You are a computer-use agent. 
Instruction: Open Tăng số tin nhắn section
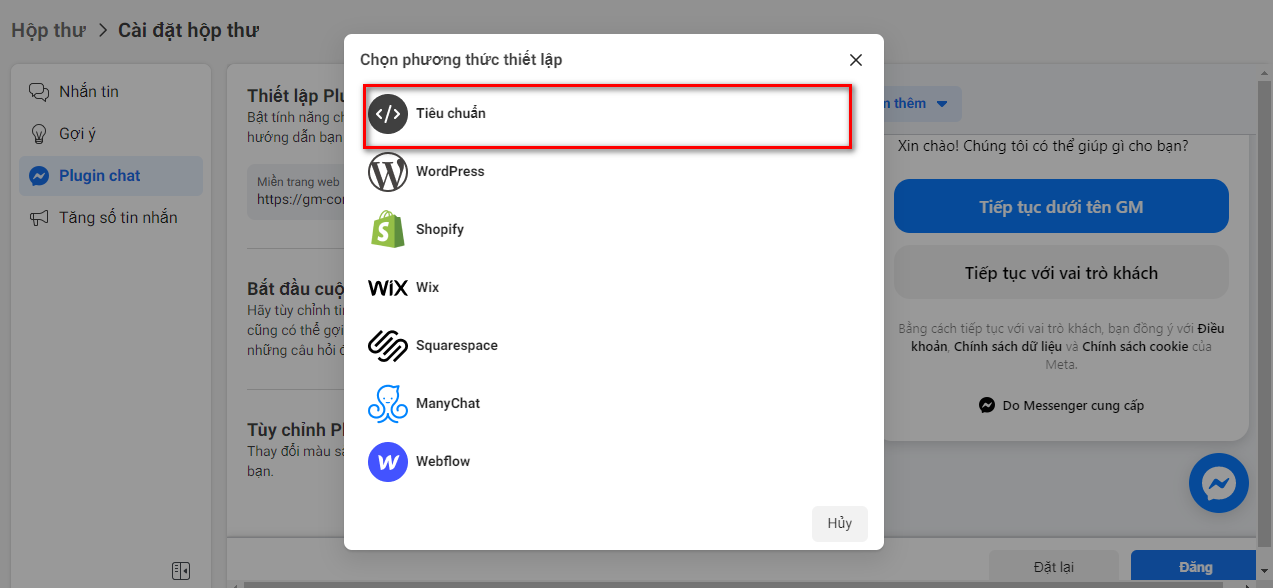(x=111, y=218)
